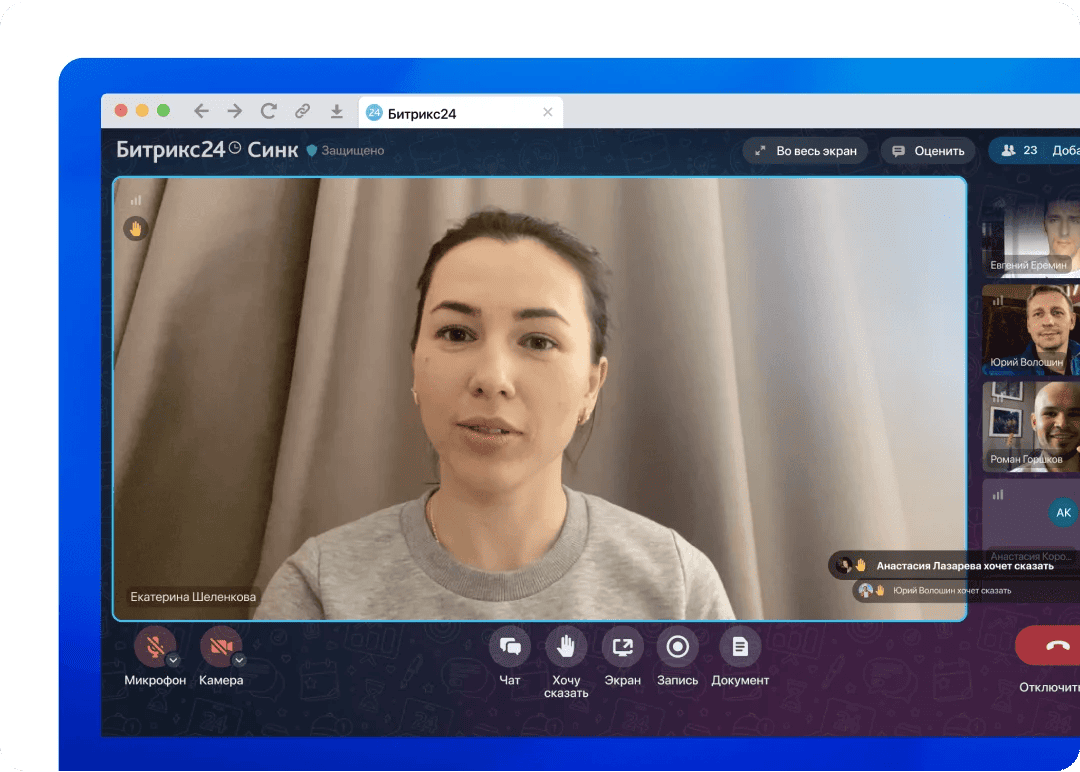The width and height of the screenshot is (1080, 772).
Task: Select Юрий Волошин video thumbnail
Action: pos(1030,330)
